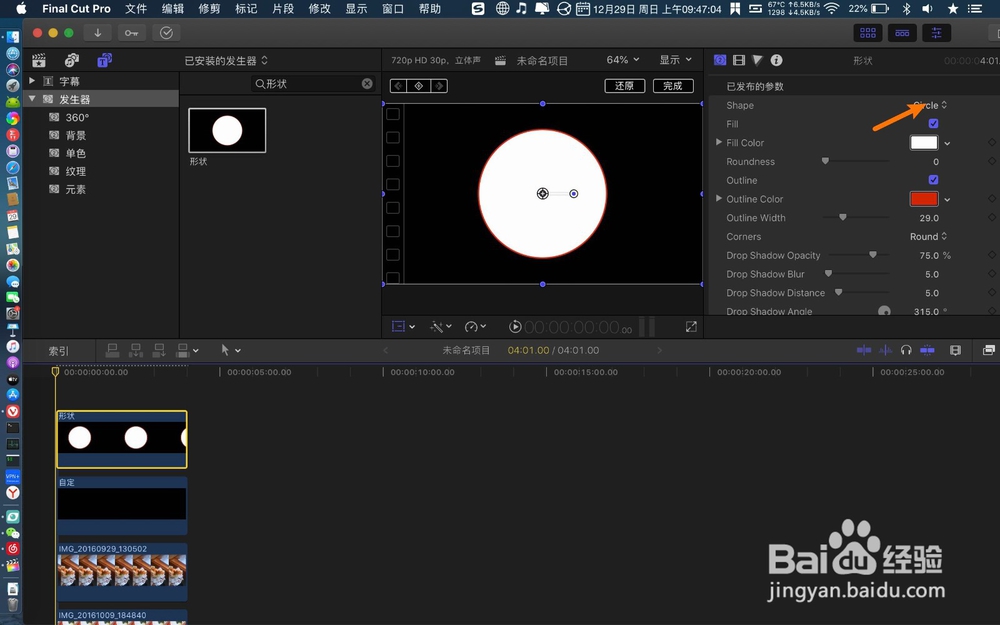Screen dimensions: 1000x625
Task: Play the viewer with play button
Action: (515, 327)
